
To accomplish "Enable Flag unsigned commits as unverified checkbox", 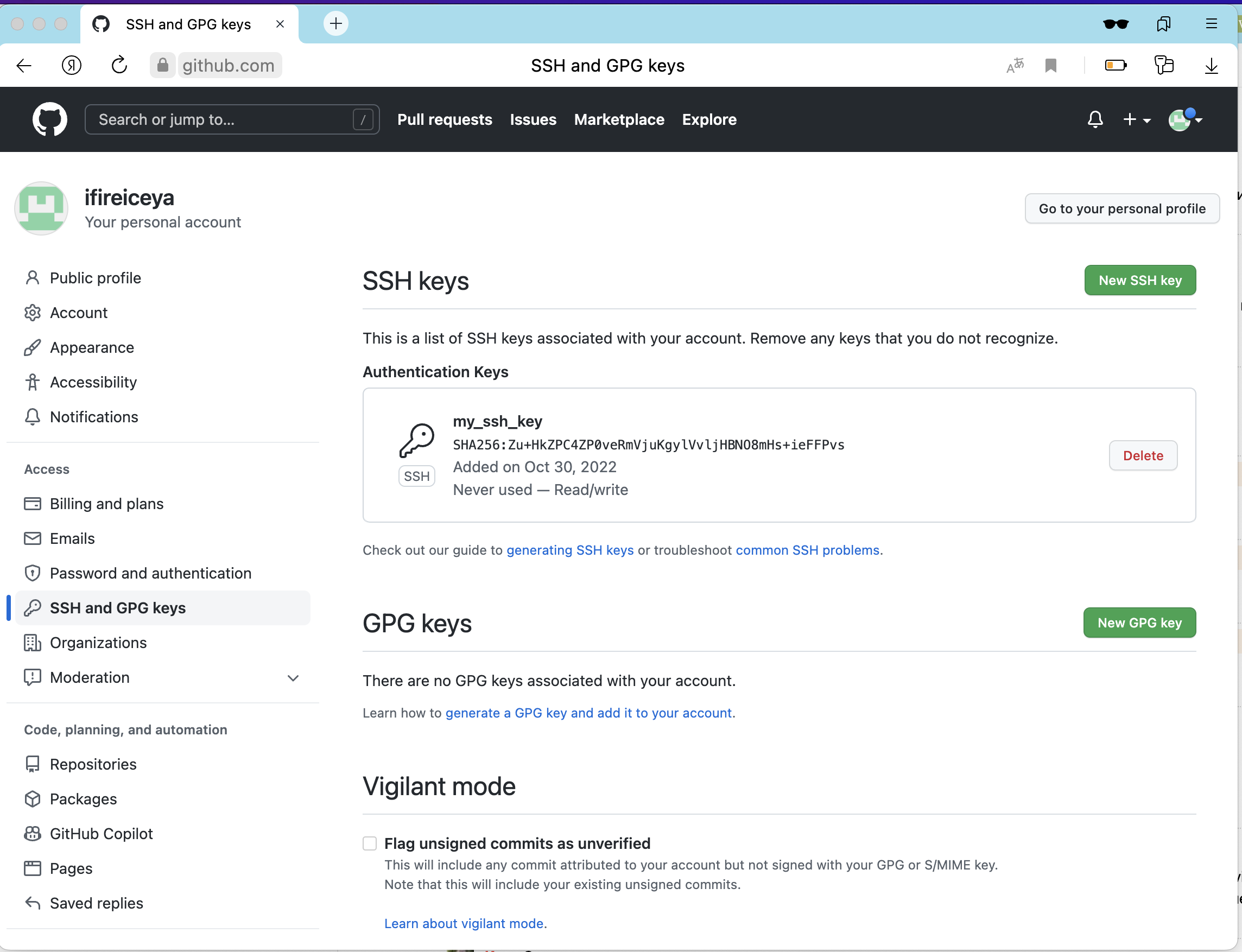I will pos(370,843).
